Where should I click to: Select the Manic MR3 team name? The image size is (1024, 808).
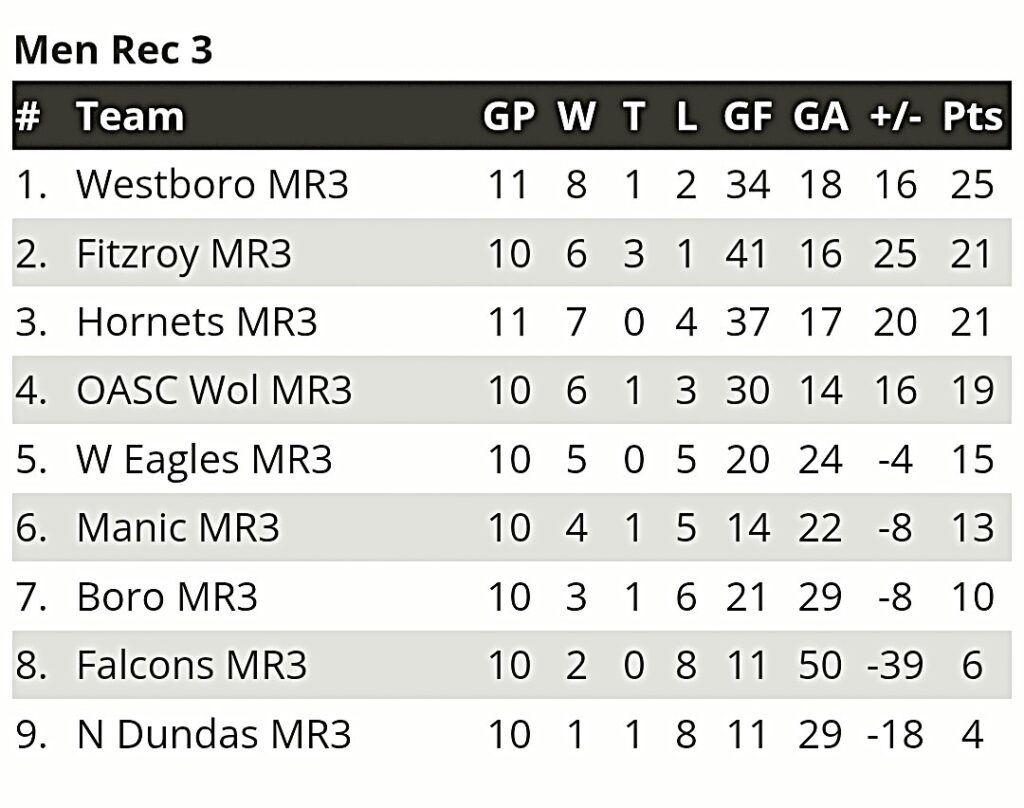coord(178,528)
